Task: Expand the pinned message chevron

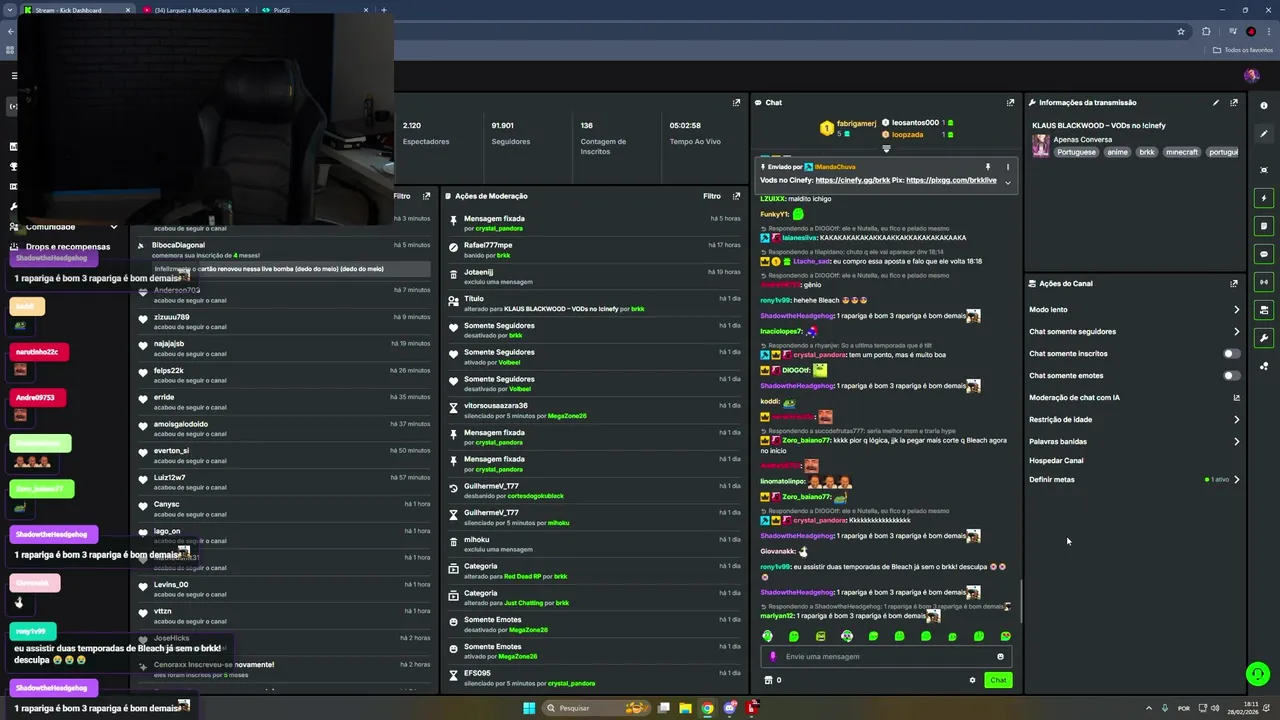Action: click(x=1007, y=182)
